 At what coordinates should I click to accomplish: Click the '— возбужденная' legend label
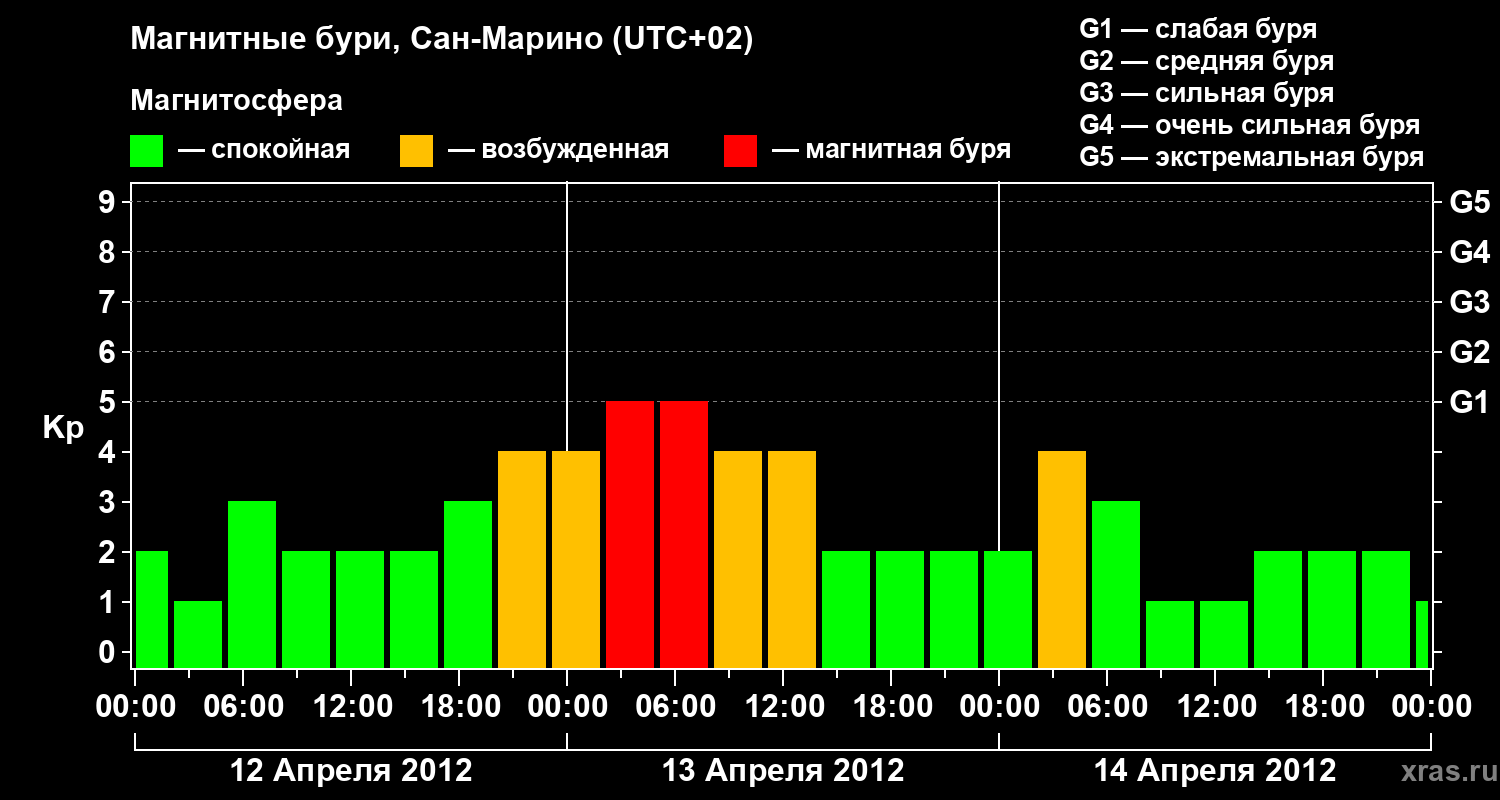click(558, 150)
